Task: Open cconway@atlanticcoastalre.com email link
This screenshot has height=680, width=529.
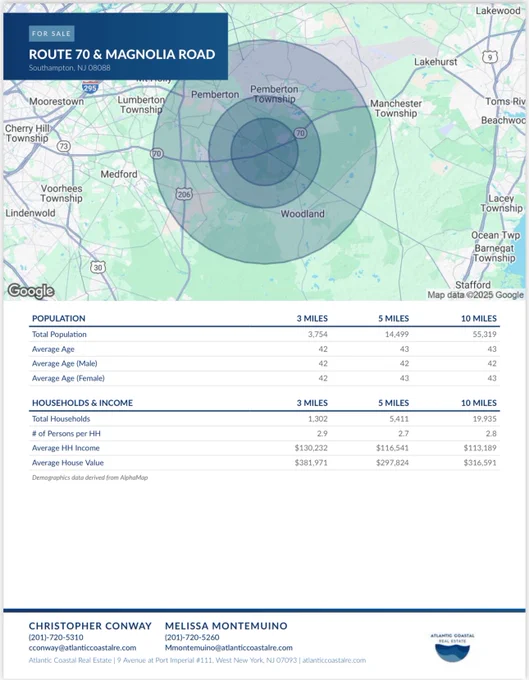Action: [x=82, y=647]
